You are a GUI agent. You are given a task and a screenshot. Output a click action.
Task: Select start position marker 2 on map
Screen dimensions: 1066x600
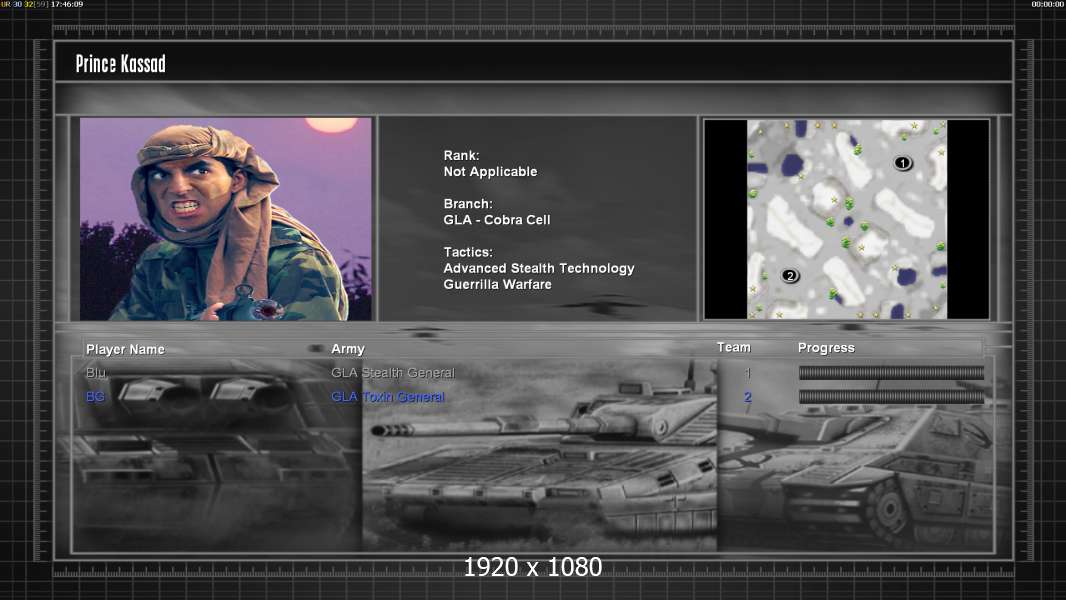point(789,276)
